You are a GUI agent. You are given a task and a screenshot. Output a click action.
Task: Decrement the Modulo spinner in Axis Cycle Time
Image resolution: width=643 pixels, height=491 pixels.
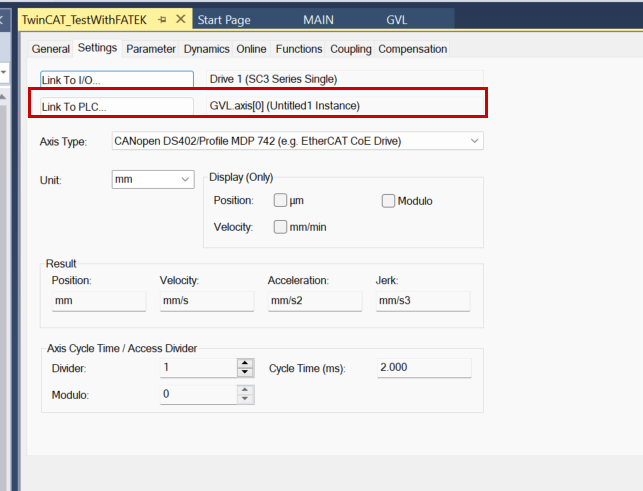[245, 400]
